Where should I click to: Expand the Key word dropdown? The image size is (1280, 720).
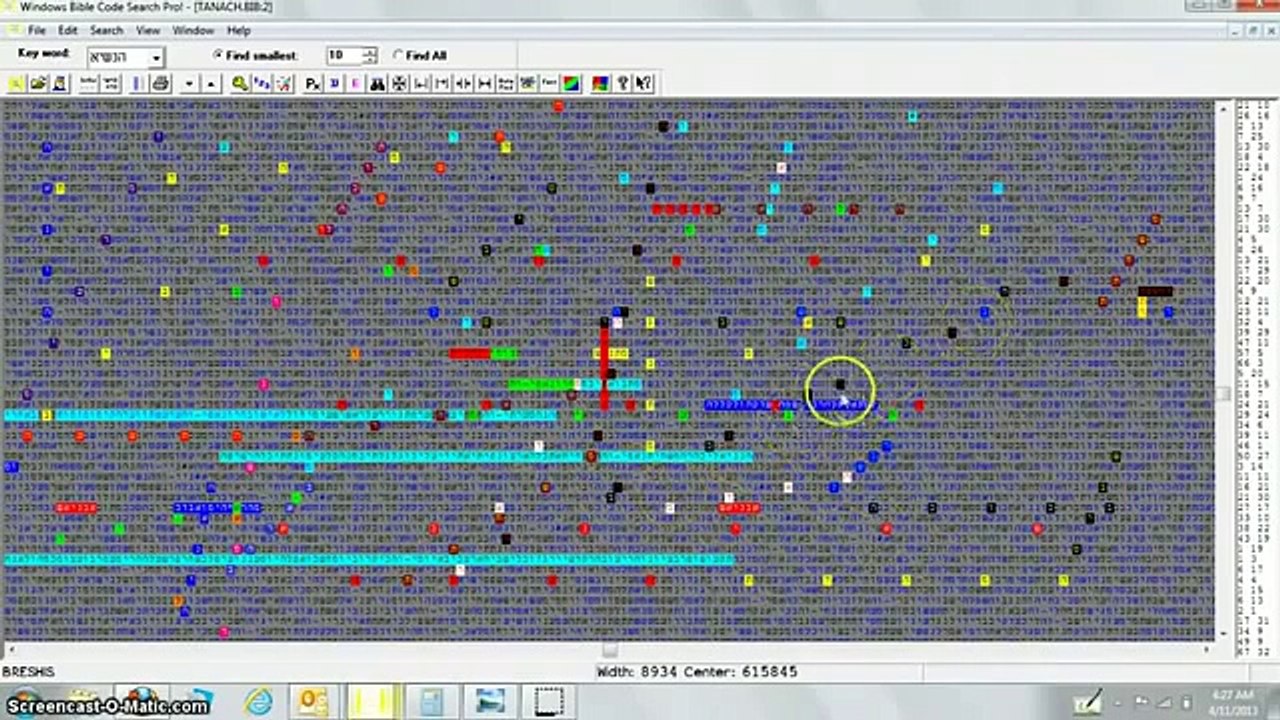[156, 57]
